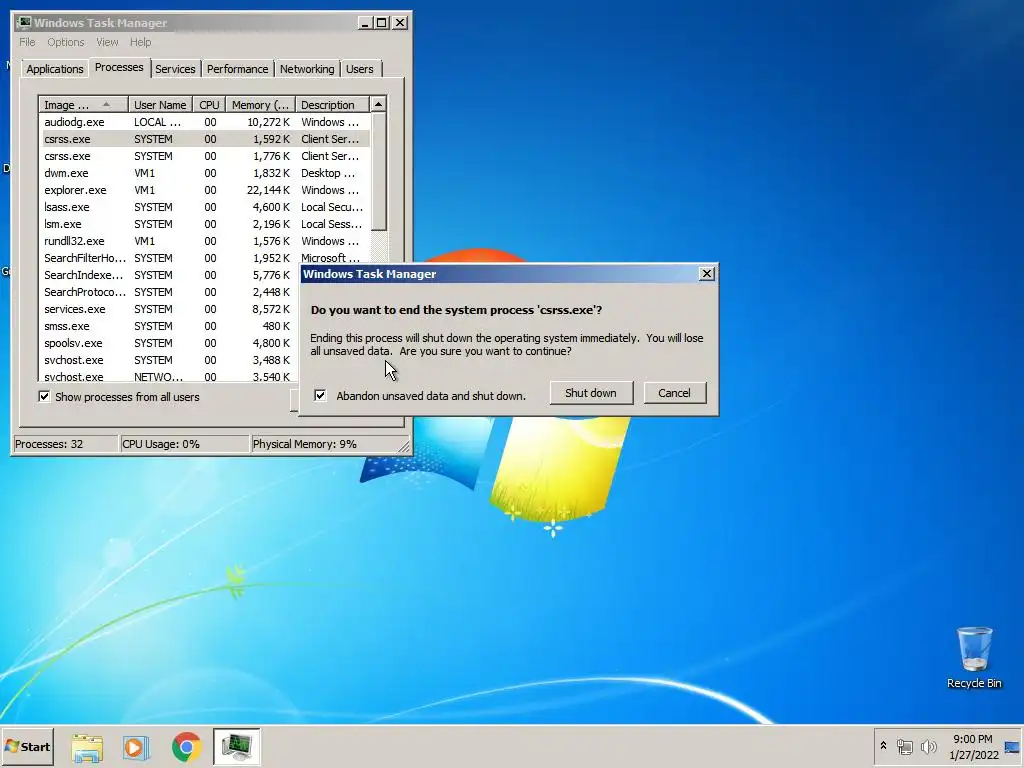
Task: Launch Windows Media Player from taskbar
Action: pos(136,747)
